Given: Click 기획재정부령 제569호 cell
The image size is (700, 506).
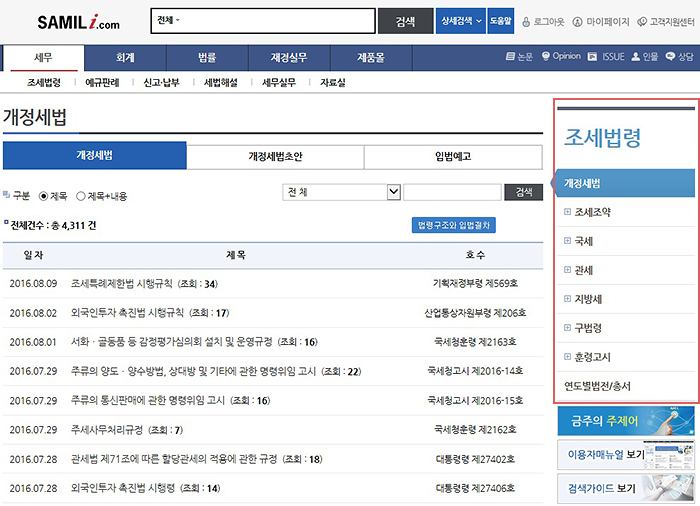Looking at the screenshot, I should (475, 283).
